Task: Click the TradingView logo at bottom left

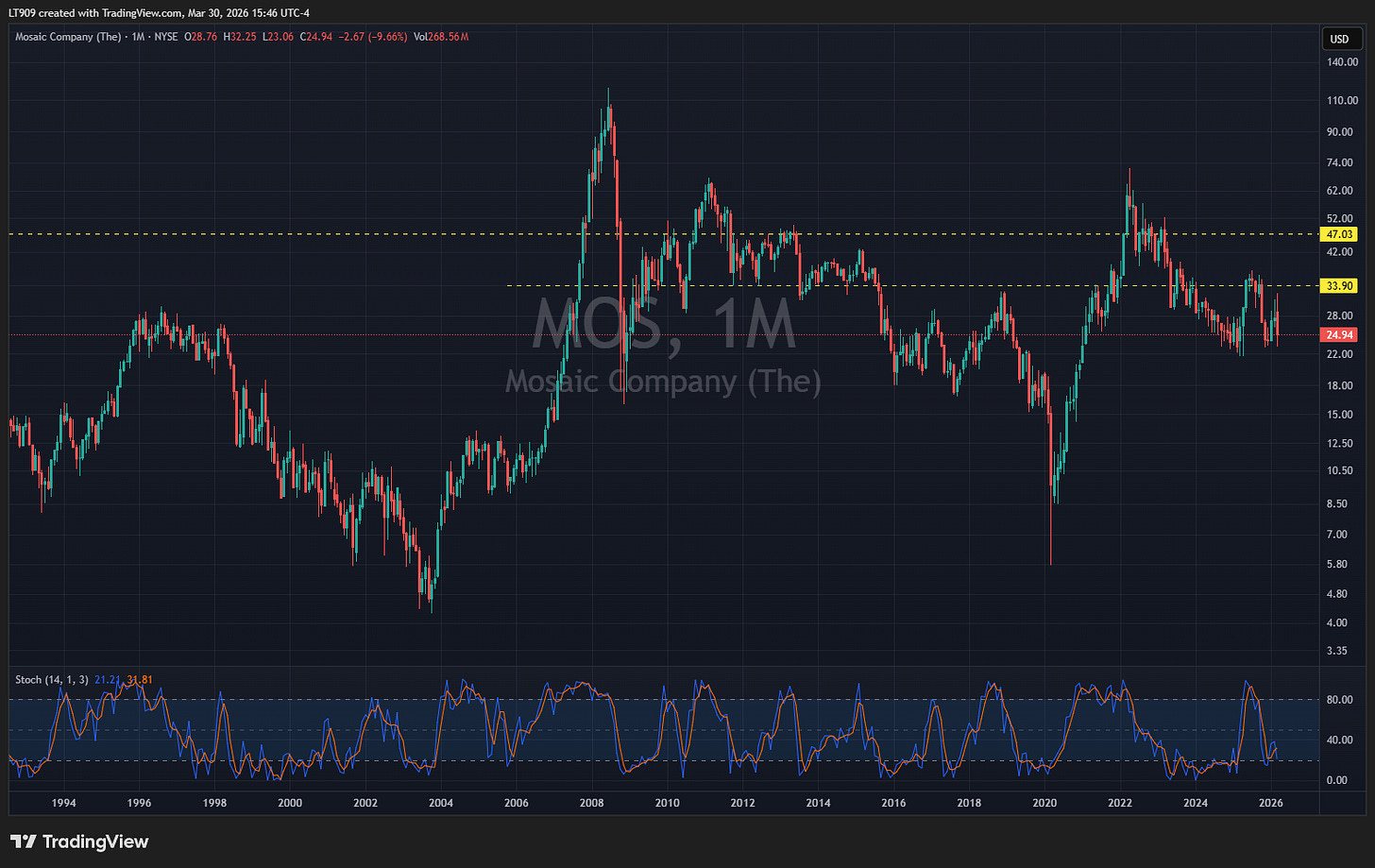Action: click(x=79, y=842)
